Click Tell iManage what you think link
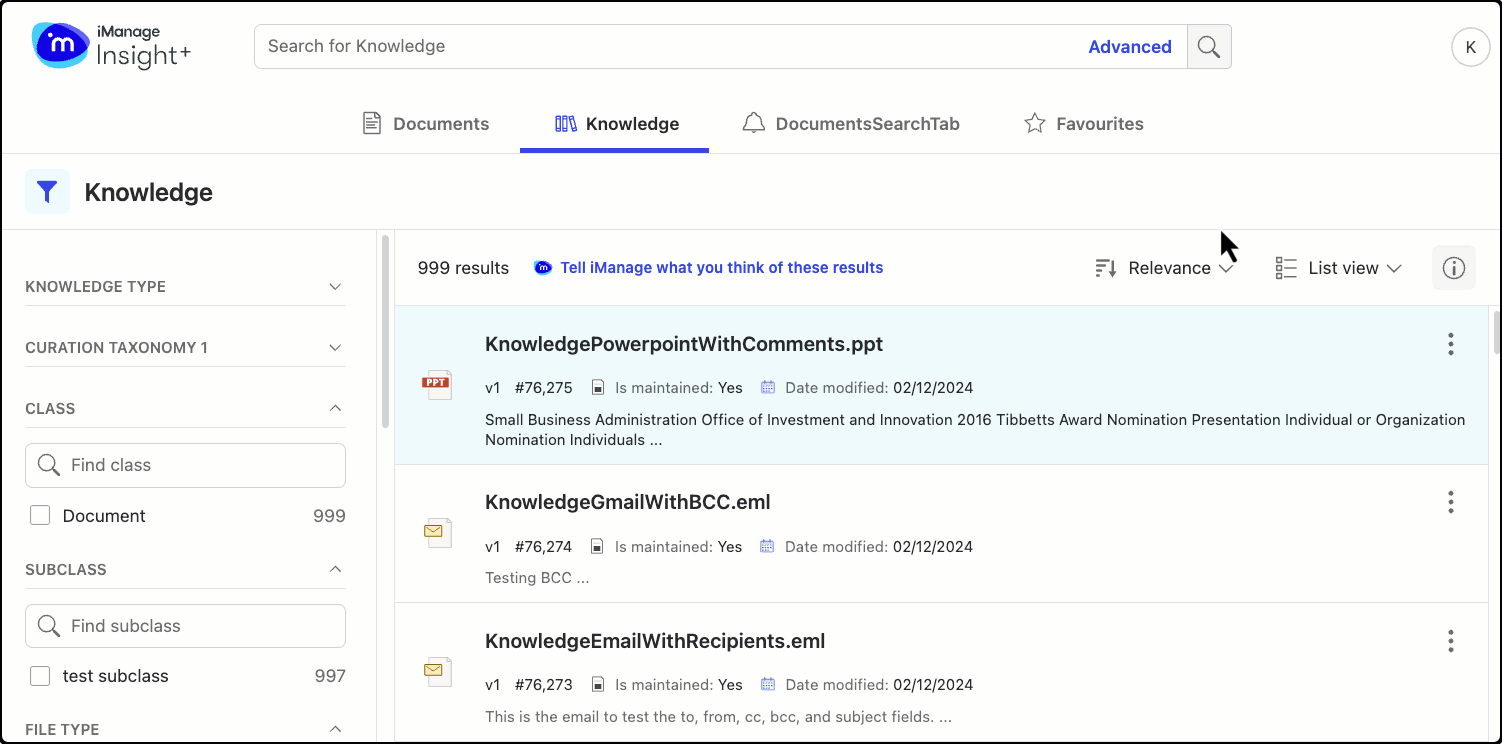Viewport: 1502px width, 744px height. coord(721,268)
